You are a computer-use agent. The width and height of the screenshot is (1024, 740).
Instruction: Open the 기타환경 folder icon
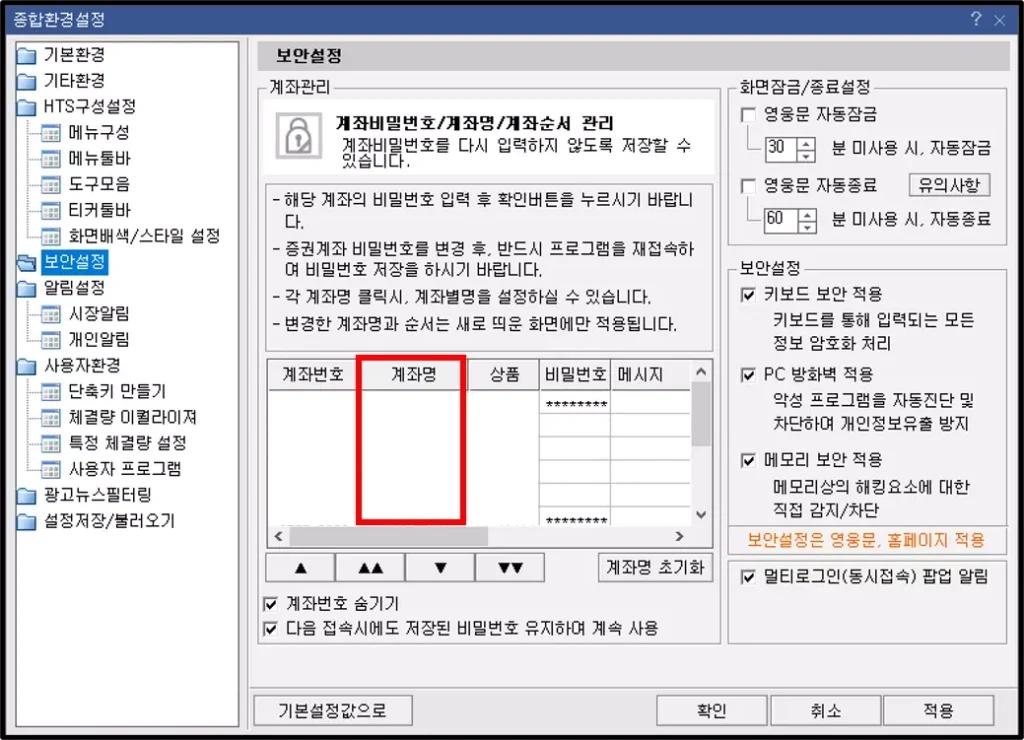click(x=26, y=81)
